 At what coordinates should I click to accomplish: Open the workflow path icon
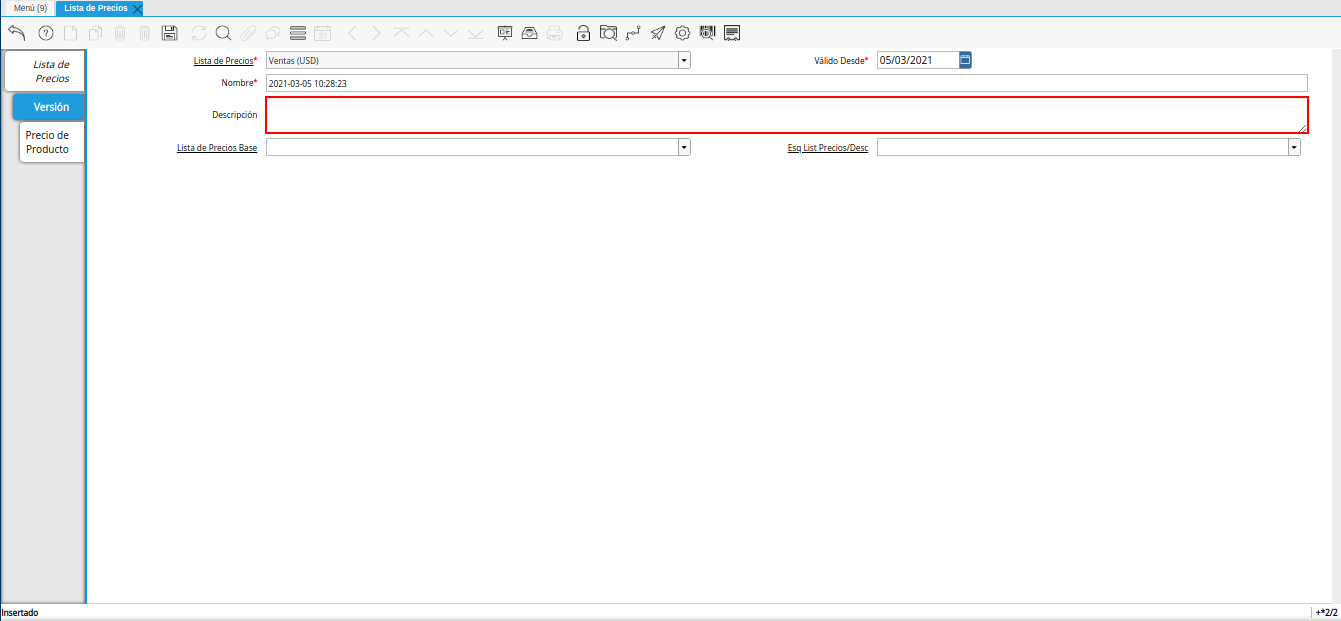pos(633,33)
